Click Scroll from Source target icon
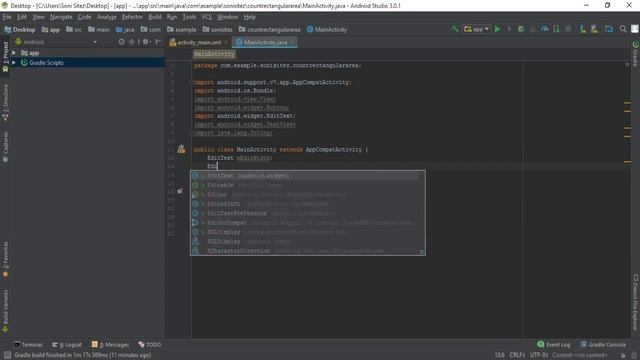Image resolution: width=640 pixels, height=360 pixels. click(x=121, y=42)
